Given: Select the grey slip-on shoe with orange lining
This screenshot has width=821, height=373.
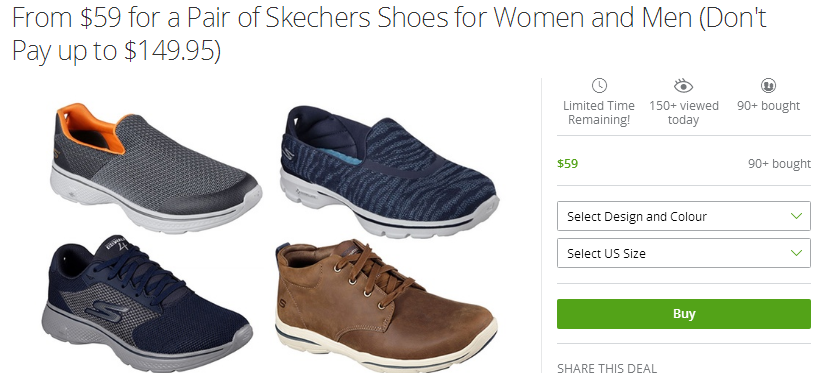Looking at the screenshot, I should coord(156,166).
